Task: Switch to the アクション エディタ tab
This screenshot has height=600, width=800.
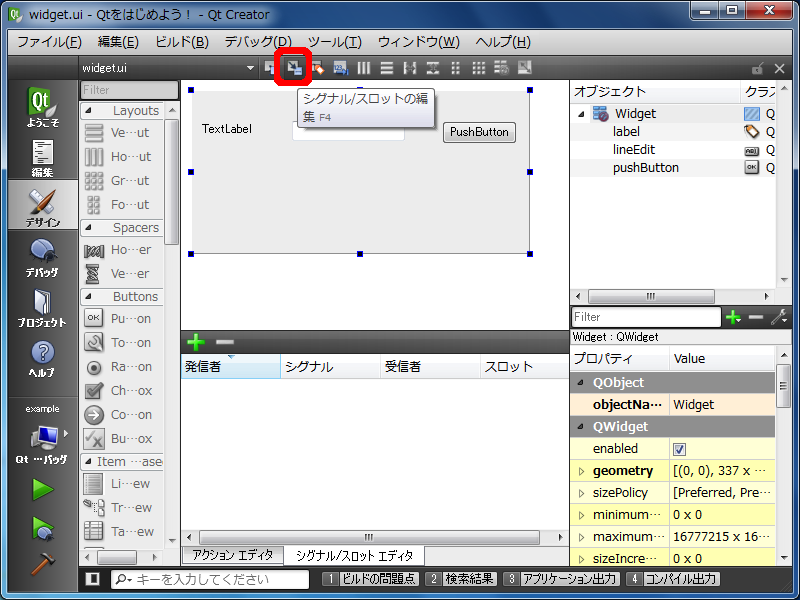Action: click(232, 555)
